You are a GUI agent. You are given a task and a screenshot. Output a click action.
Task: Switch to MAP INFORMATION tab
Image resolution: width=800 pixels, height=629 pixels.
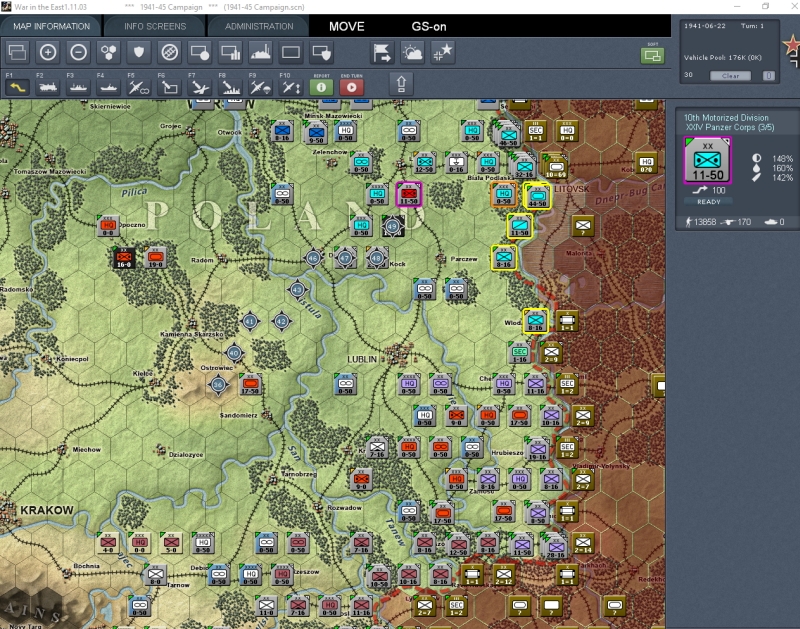tap(51, 26)
